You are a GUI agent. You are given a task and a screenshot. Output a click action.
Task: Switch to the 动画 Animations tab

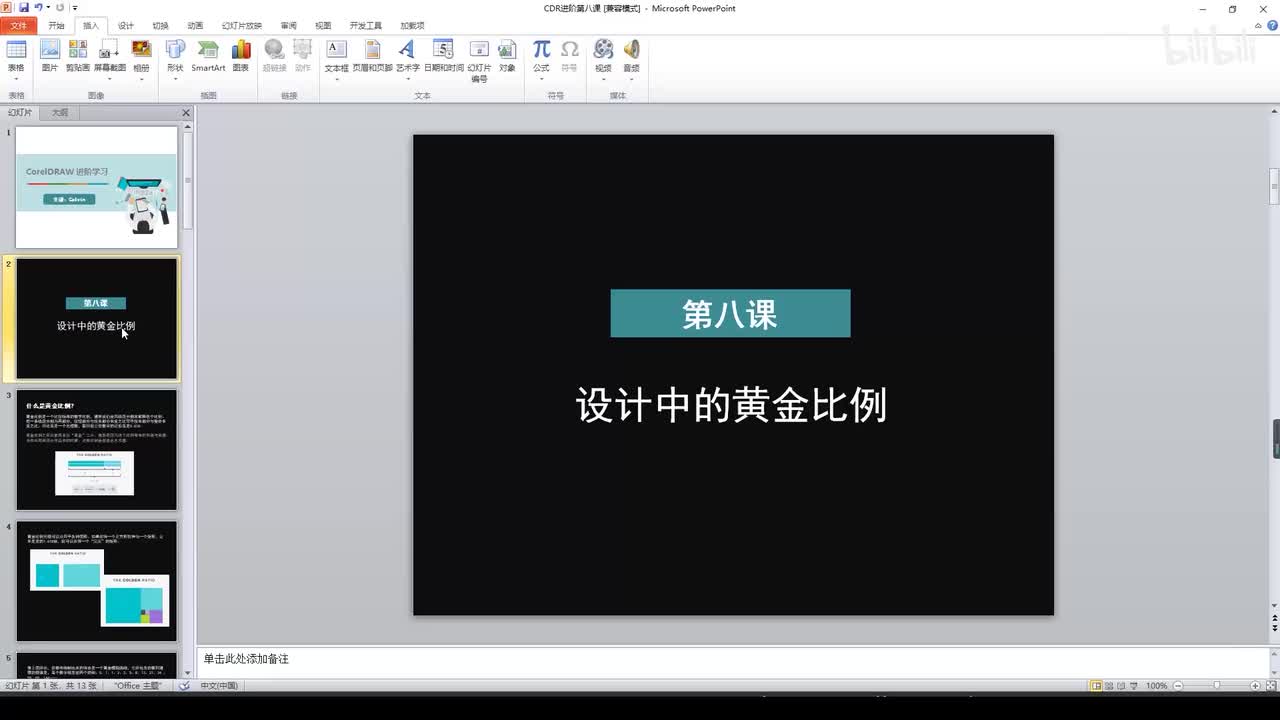pyautogui.click(x=195, y=26)
